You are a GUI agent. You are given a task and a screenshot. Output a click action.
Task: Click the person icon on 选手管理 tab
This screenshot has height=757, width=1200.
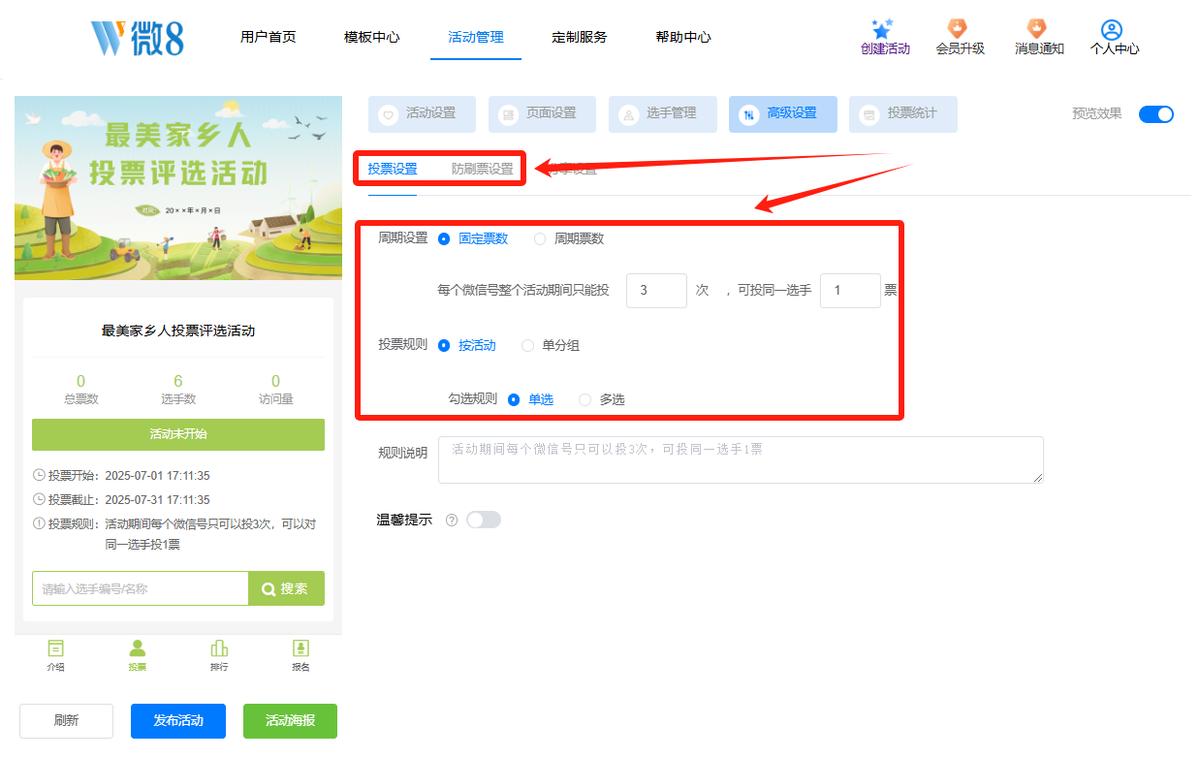point(629,115)
